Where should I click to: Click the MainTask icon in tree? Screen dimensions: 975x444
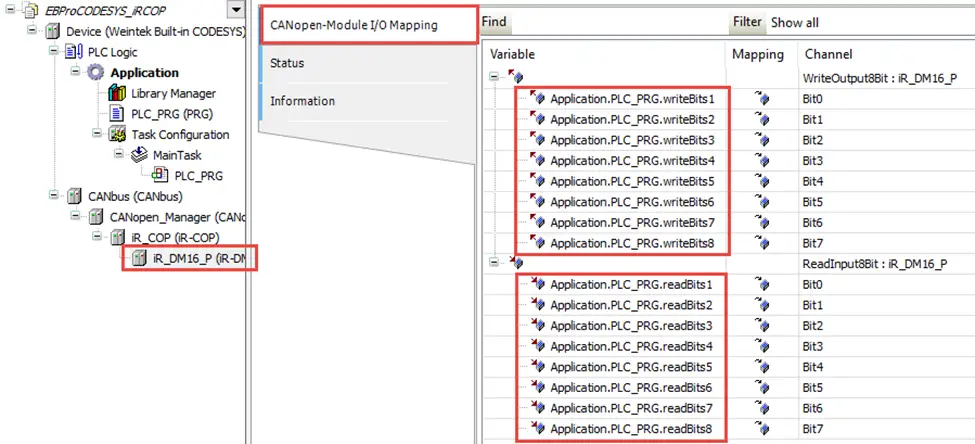point(139,155)
